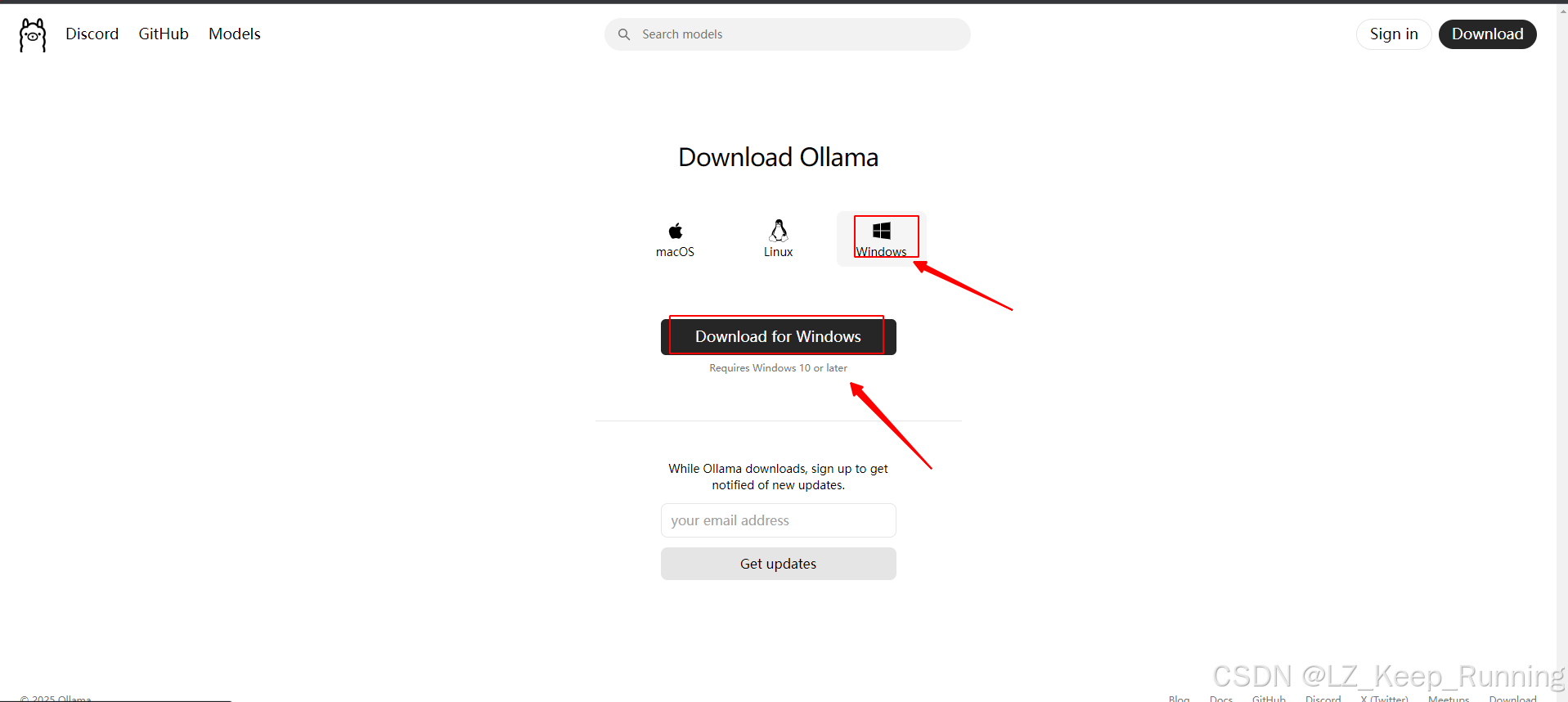This screenshot has width=1568, height=702.
Task: Click the Sign in button
Action: point(1394,34)
